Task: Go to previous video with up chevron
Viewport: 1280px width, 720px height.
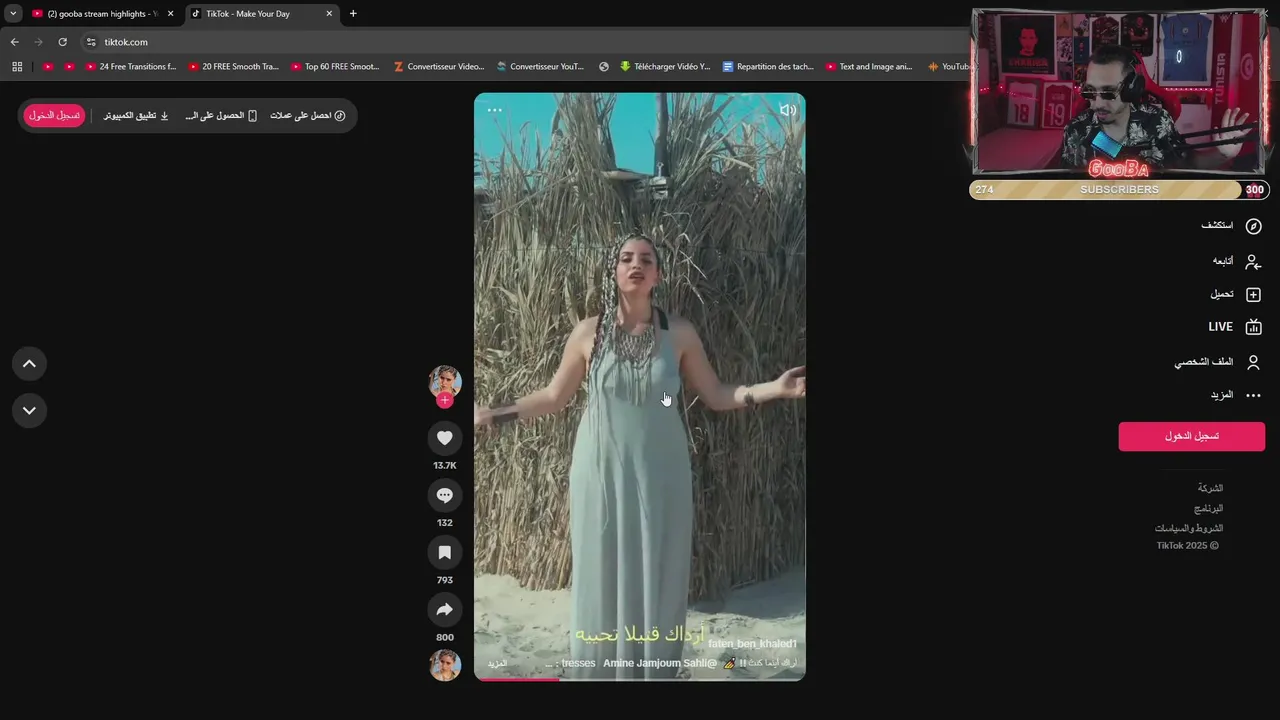Action: [x=29, y=364]
